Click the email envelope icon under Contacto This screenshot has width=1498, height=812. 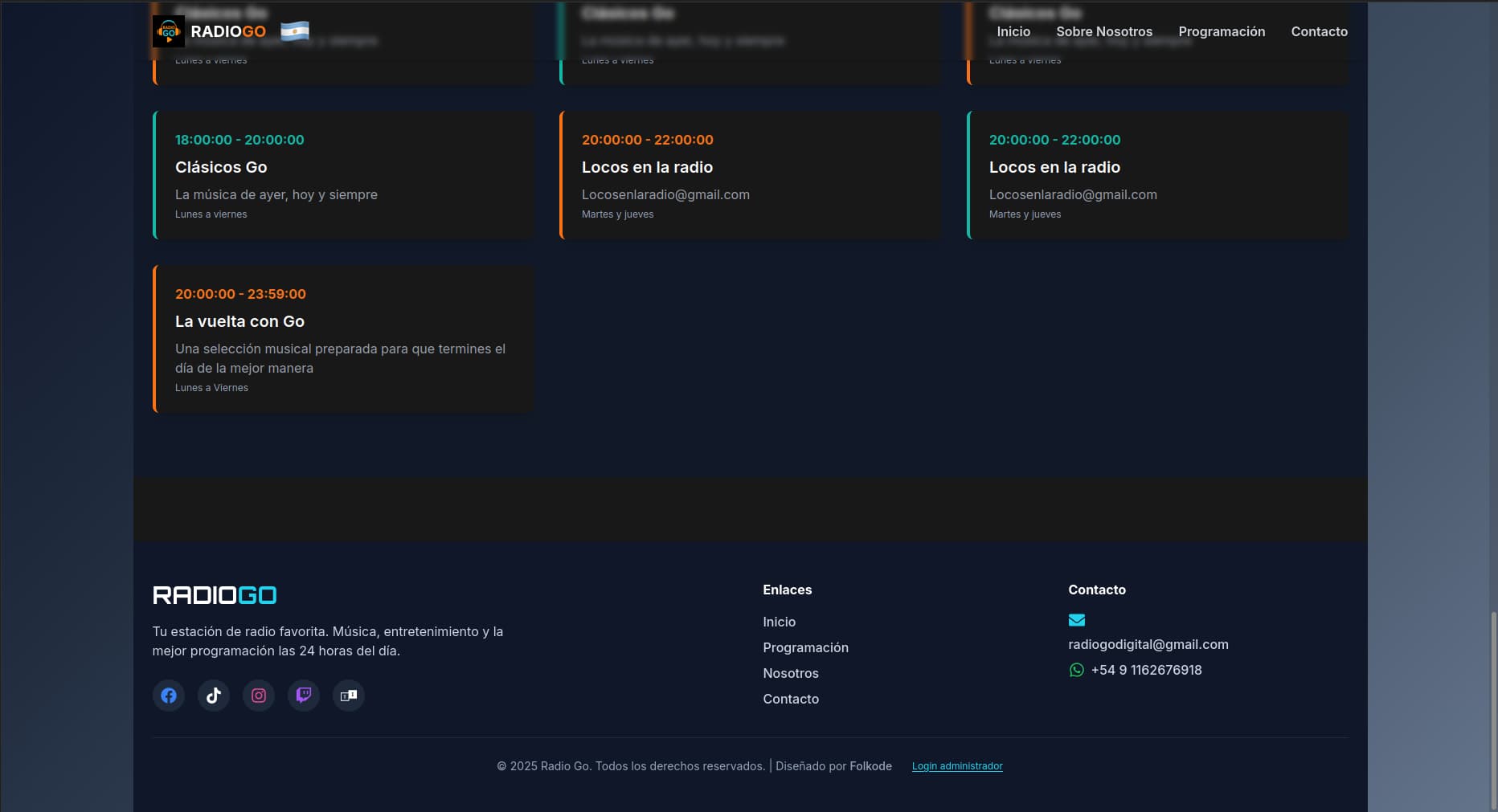1076,619
